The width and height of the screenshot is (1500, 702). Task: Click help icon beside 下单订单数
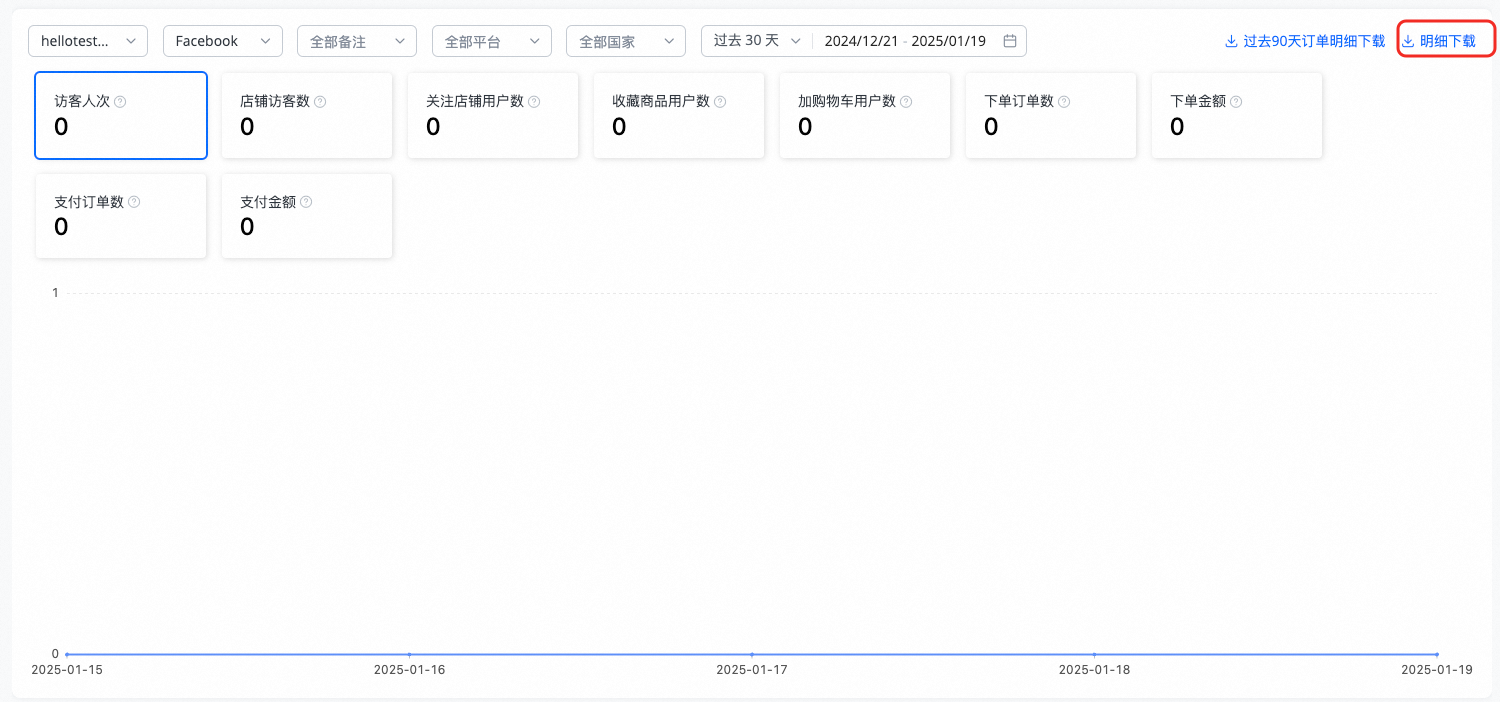(1064, 102)
